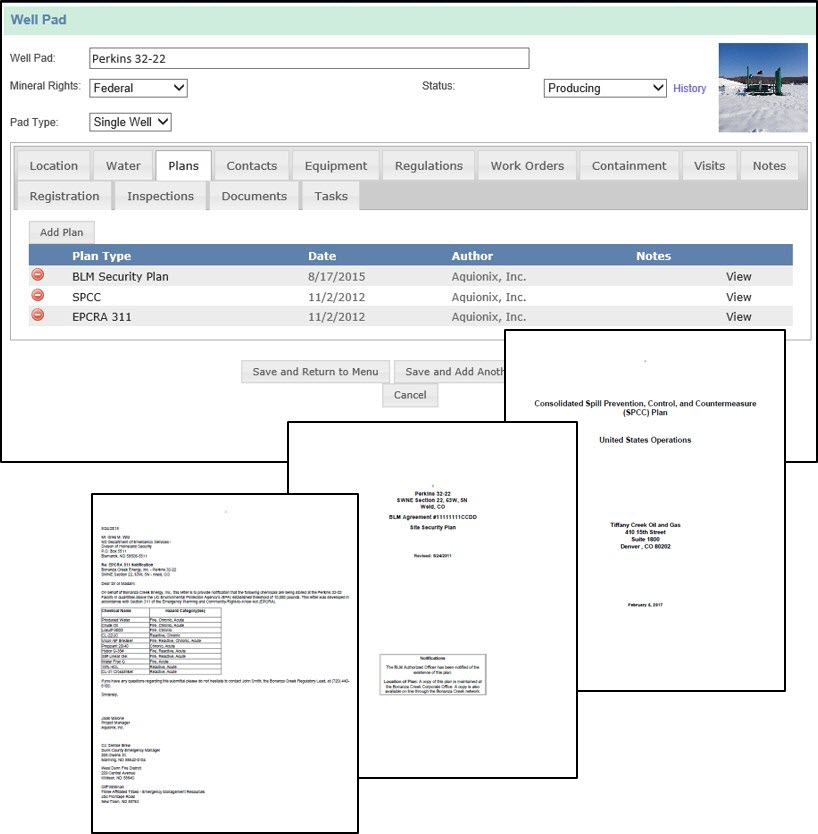
Task: View the BLM Security Plan document
Action: 739,277
